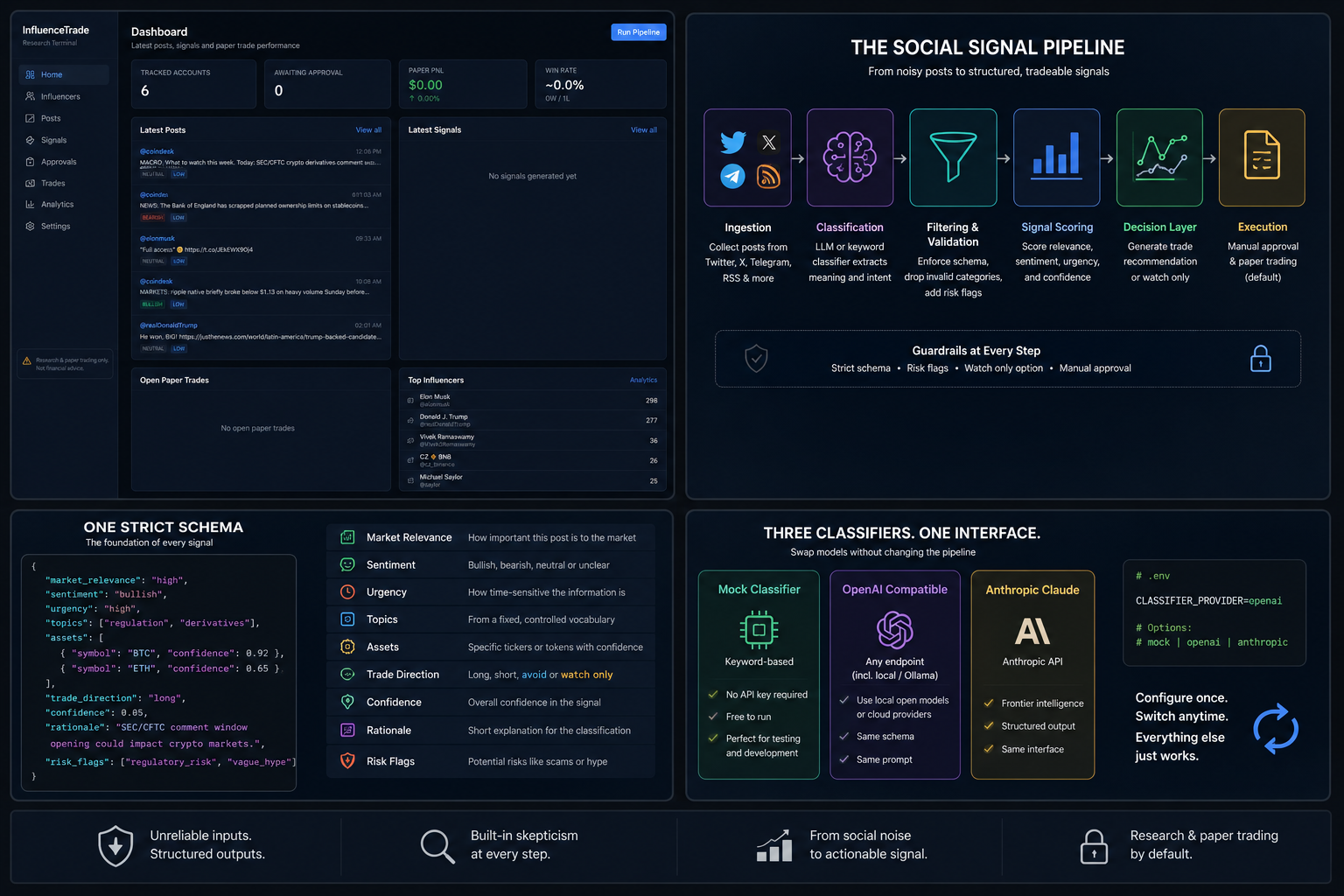Click the Urgency clock icon
This screenshot has height=896, width=1344.
click(x=347, y=592)
